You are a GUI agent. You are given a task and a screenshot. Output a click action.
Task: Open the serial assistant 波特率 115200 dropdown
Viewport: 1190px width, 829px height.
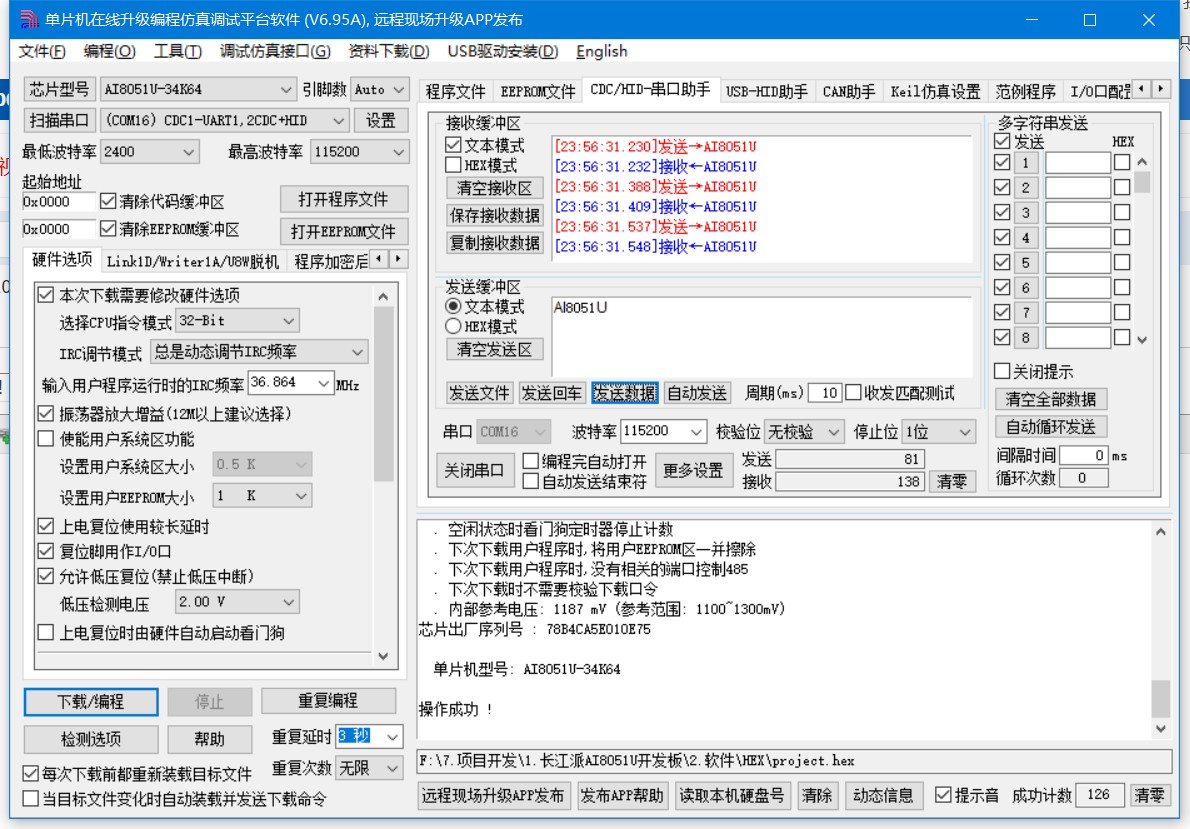[x=696, y=431]
